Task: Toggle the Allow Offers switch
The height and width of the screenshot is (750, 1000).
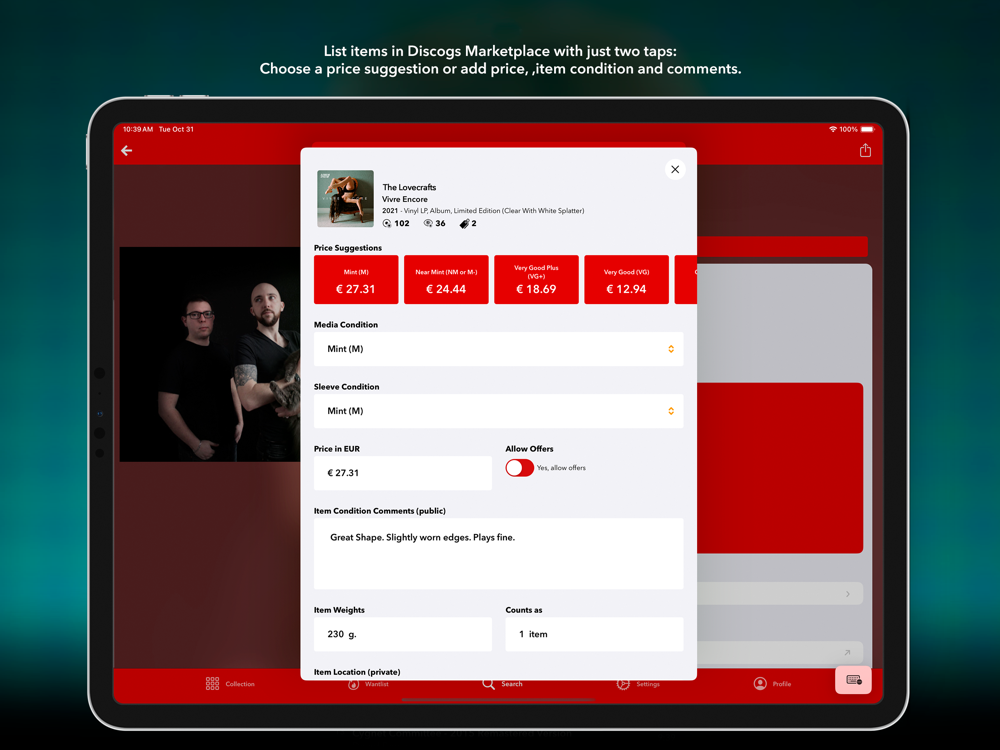Action: (520, 467)
